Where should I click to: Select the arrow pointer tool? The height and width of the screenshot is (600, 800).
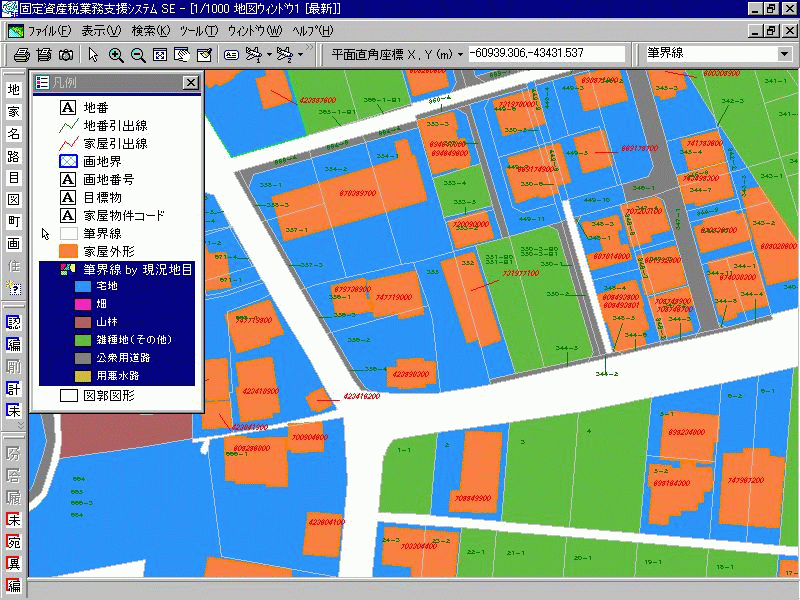pyautogui.click(x=92, y=54)
